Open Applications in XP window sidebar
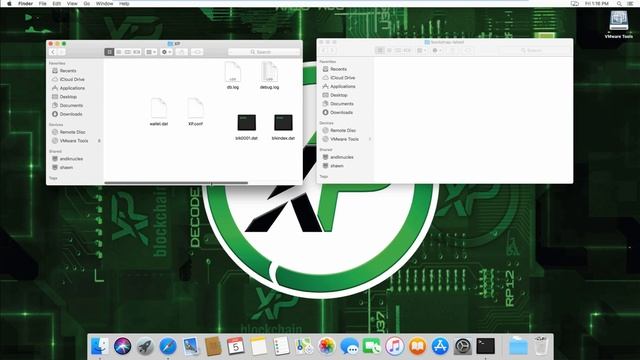Screen dimensions: 640x360 point(72,88)
